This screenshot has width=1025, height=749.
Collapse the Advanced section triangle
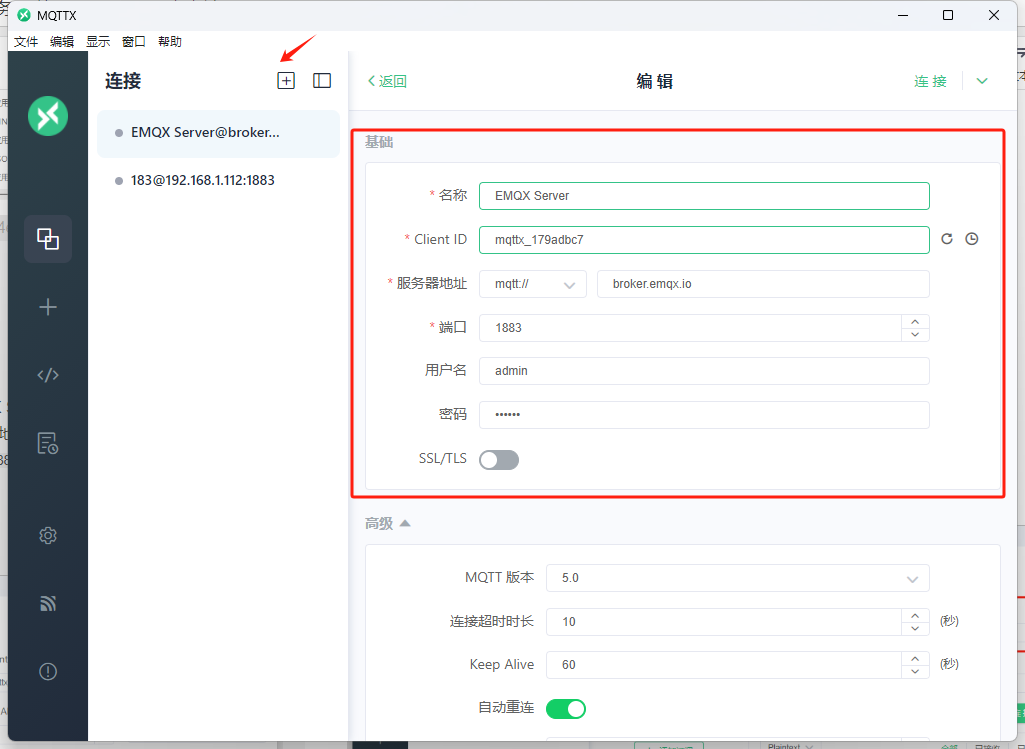click(x=405, y=524)
